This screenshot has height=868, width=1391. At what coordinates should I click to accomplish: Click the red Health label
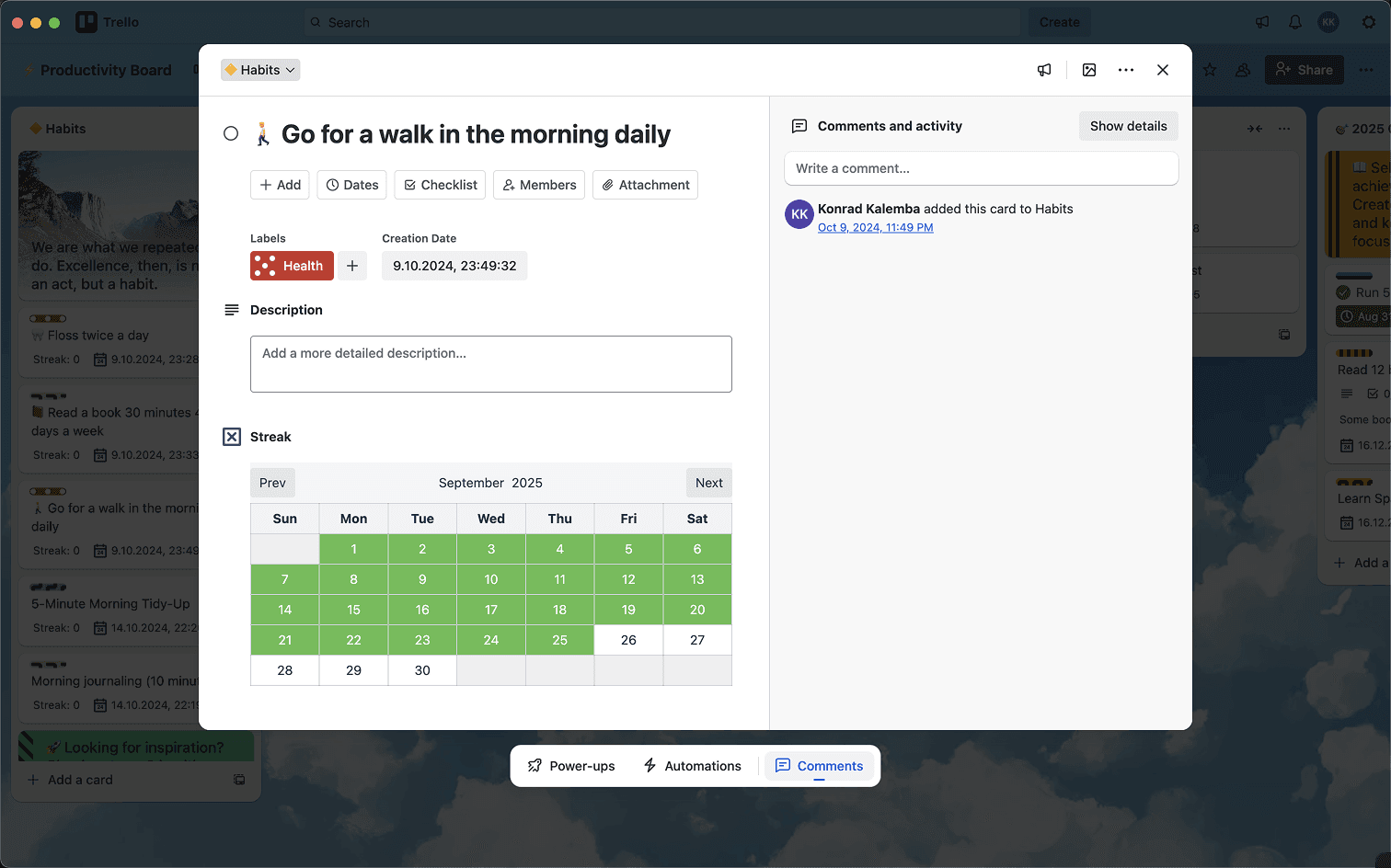[x=292, y=266]
